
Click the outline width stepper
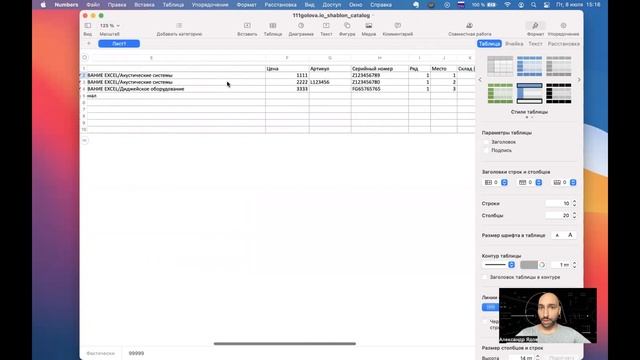pos(574,265)
